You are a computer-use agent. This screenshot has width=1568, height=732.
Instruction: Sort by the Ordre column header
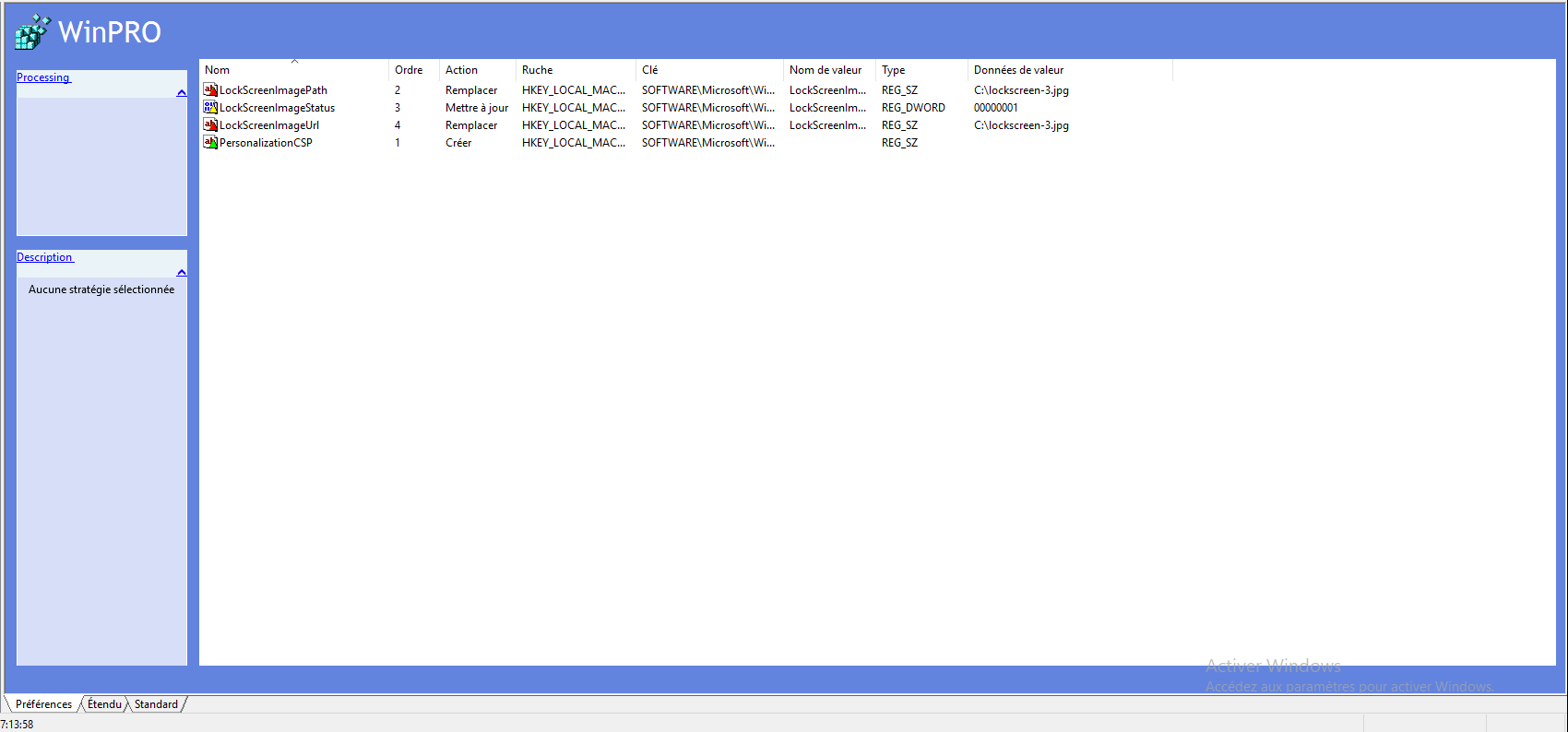[x=409, y=70]
